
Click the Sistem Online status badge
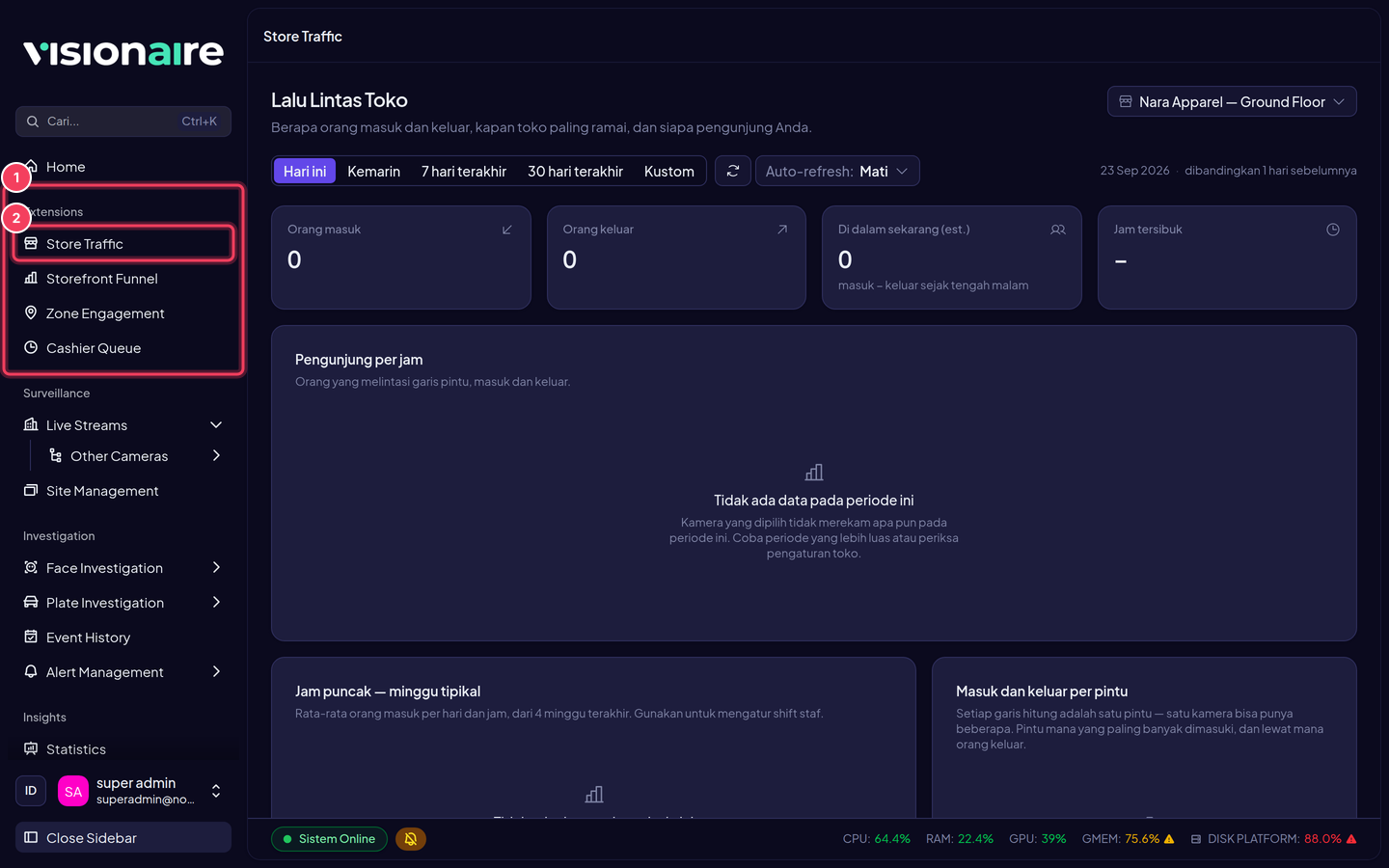point(329,839)
